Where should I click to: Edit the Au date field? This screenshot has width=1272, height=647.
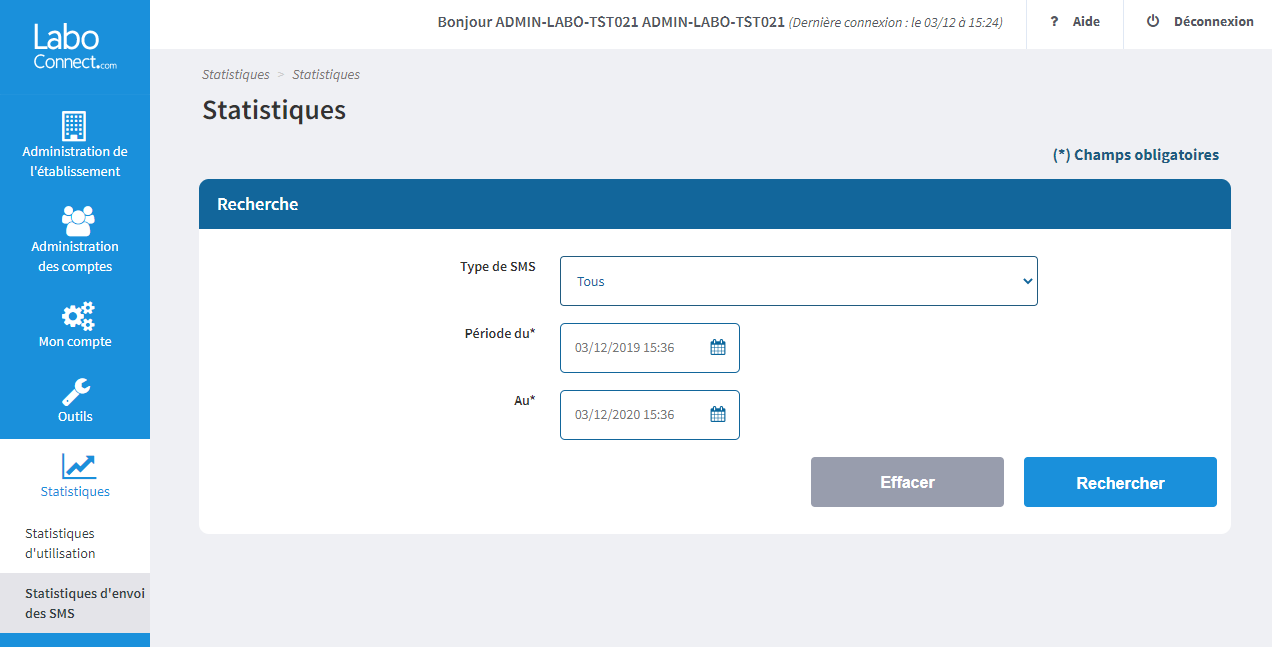coord(650,415)
